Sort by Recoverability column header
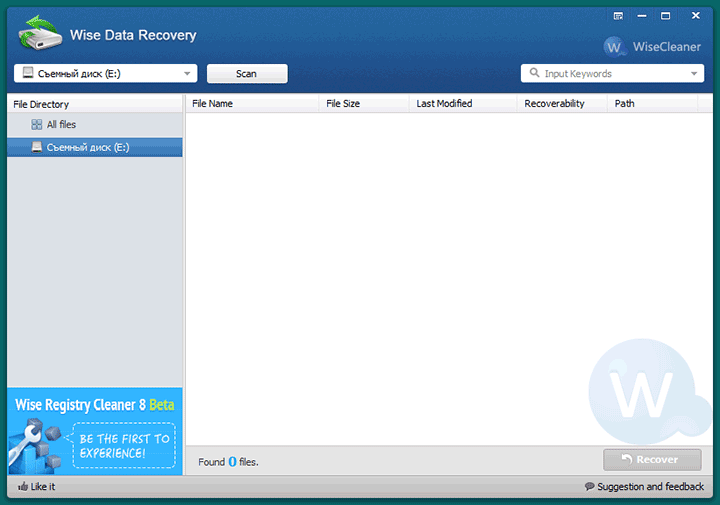 [x=562, y=104]
